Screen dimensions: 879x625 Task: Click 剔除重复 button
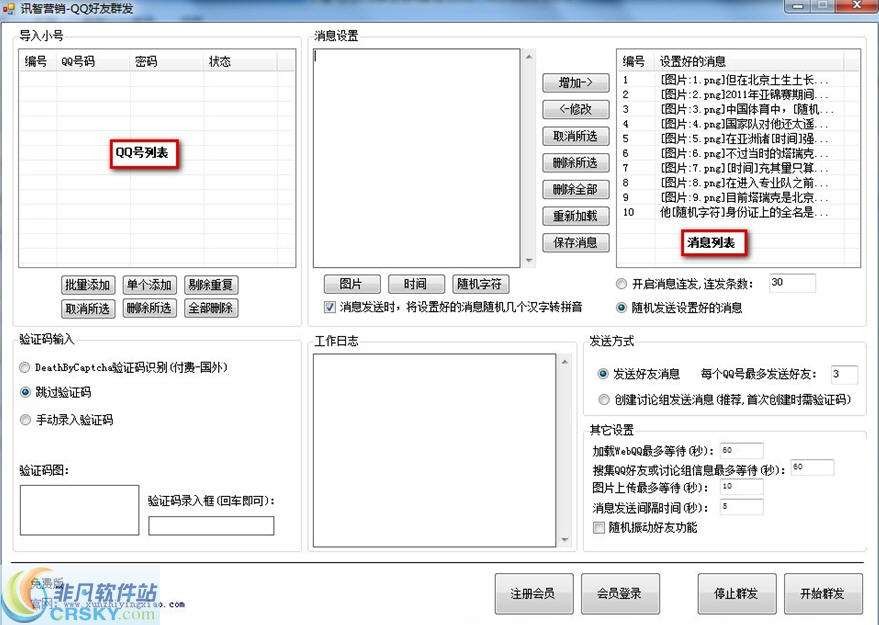211,284
